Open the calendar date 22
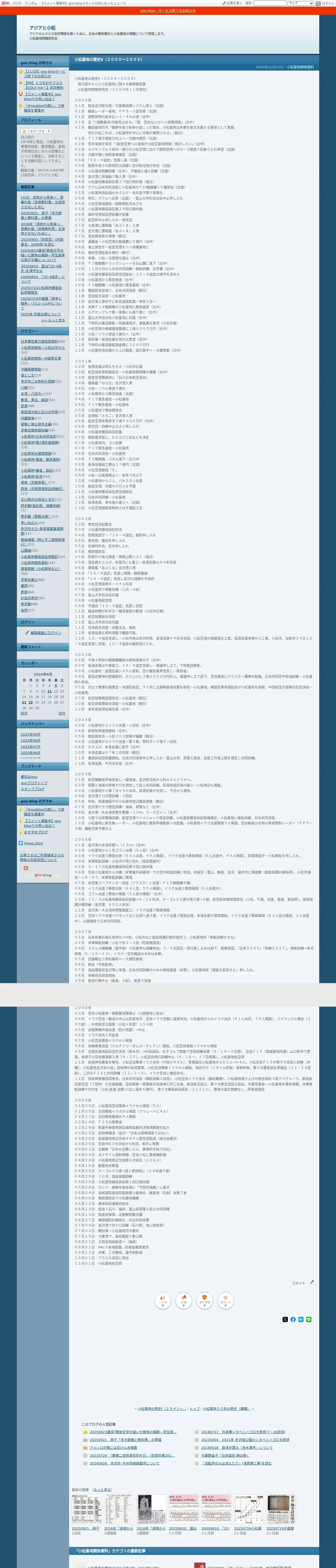 [31, 702]
